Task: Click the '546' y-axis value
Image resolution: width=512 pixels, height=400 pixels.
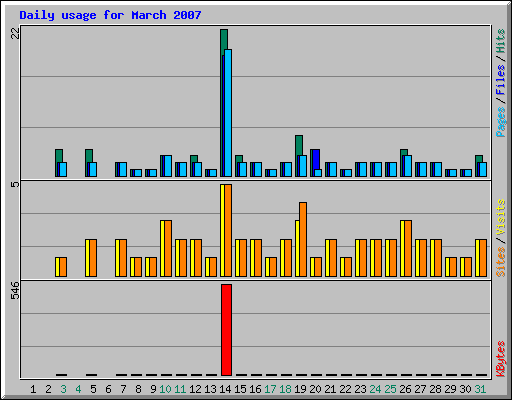Action: (15, 290)
